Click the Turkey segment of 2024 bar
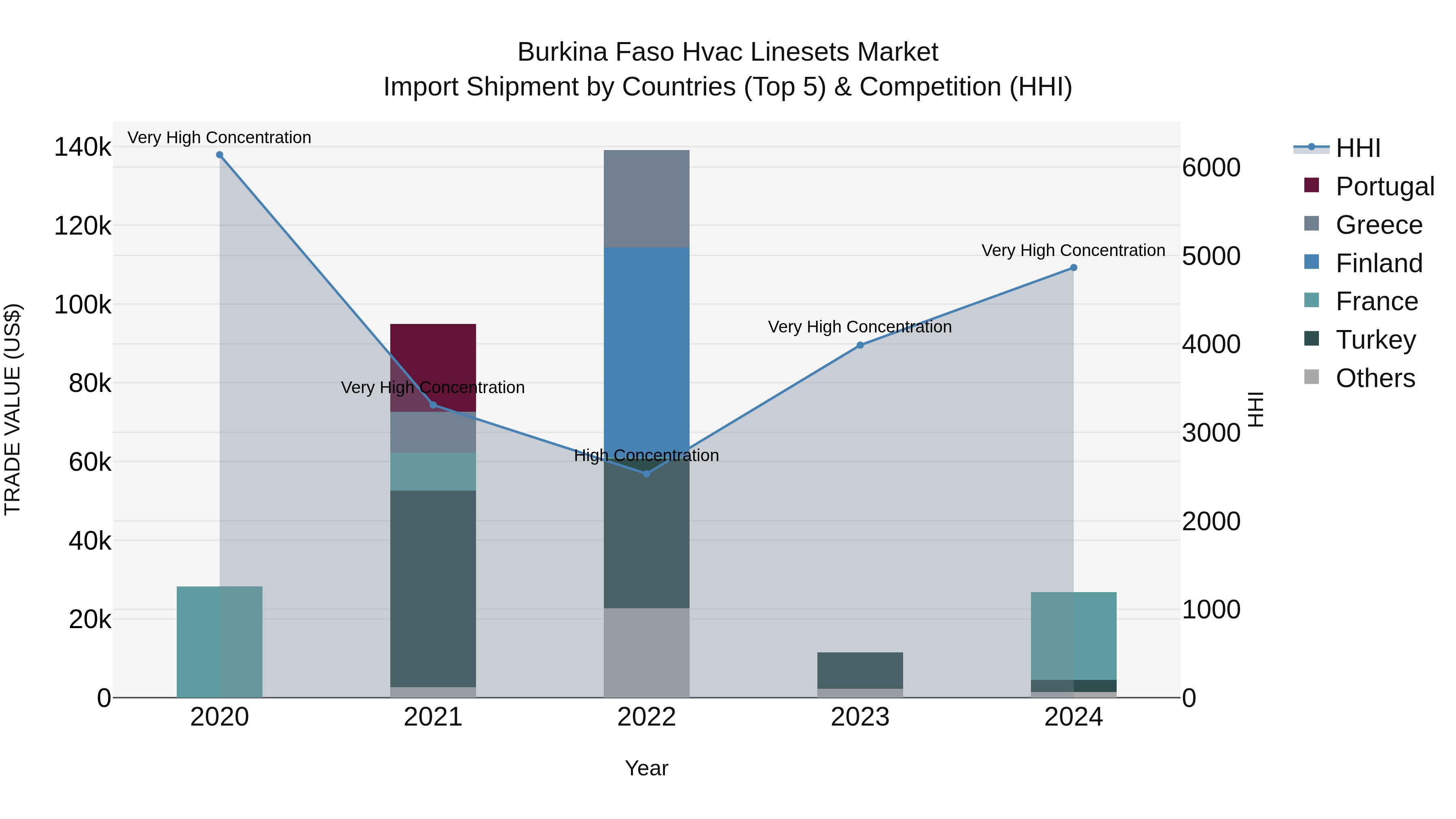1456x819 pixels. pos(1073,686)
